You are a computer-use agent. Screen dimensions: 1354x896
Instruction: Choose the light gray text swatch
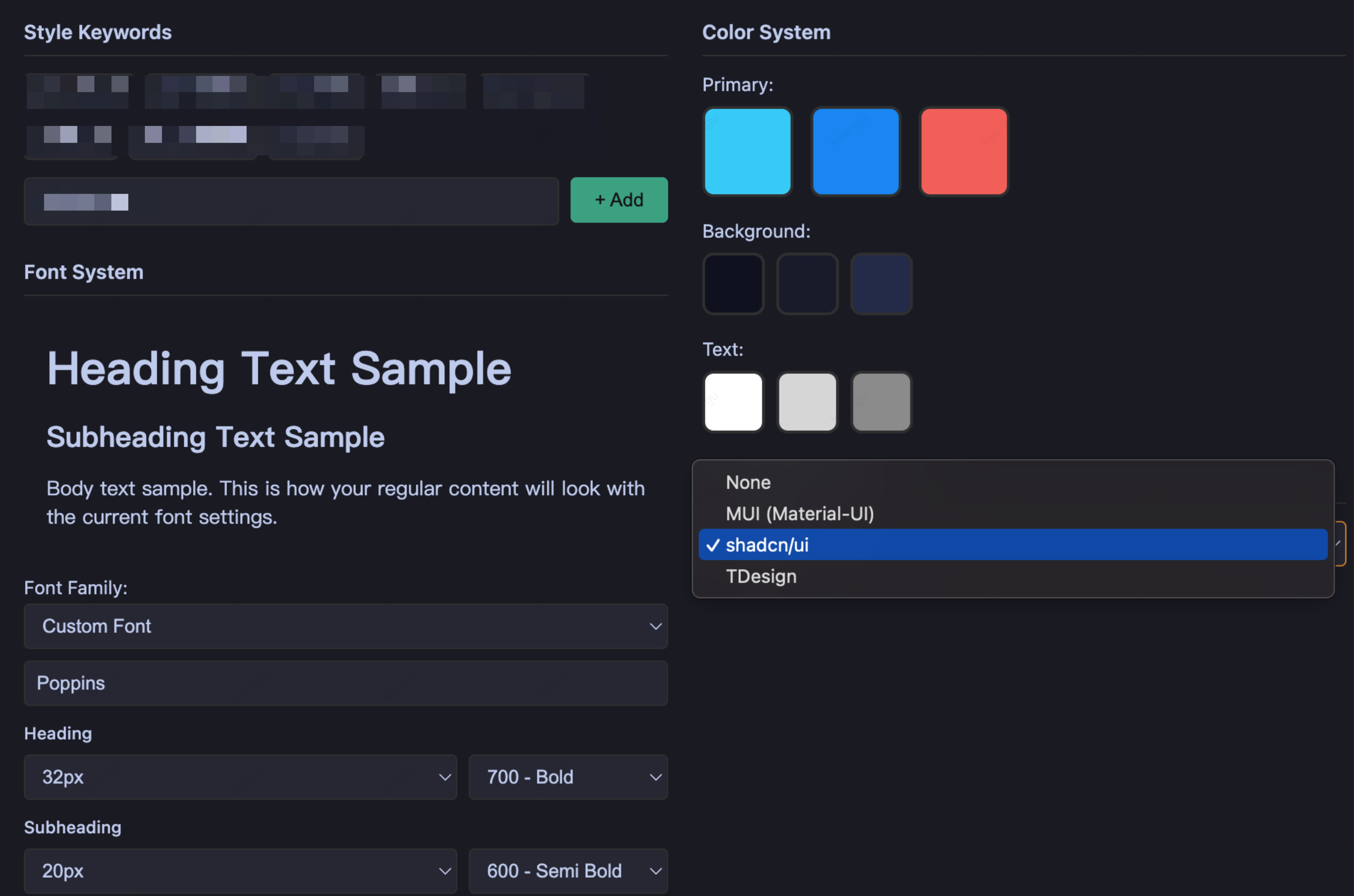point(807,402)
